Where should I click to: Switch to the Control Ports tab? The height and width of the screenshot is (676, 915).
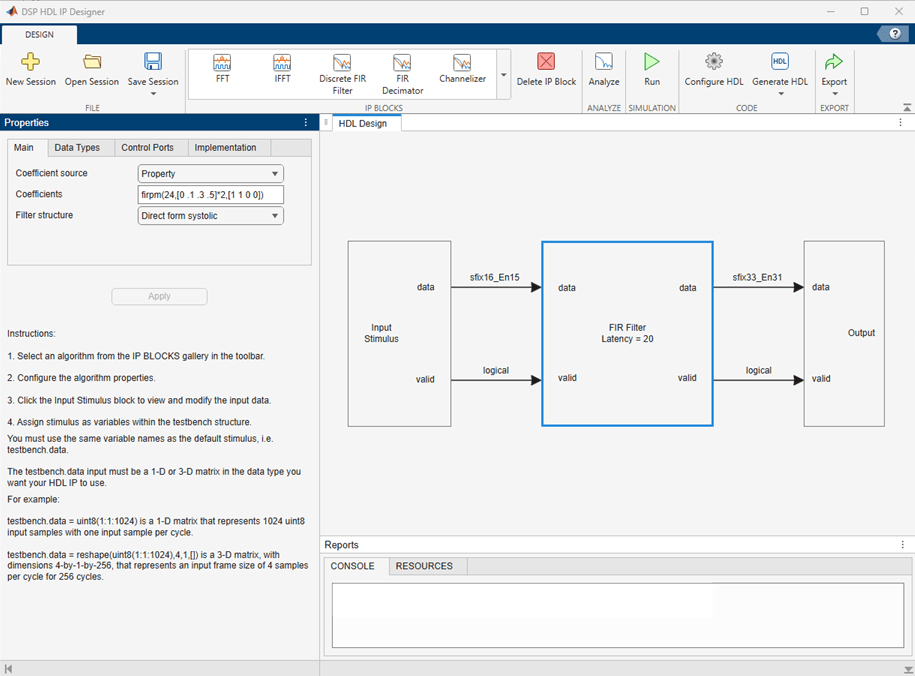pyautogui.click(x=147, y=148)
